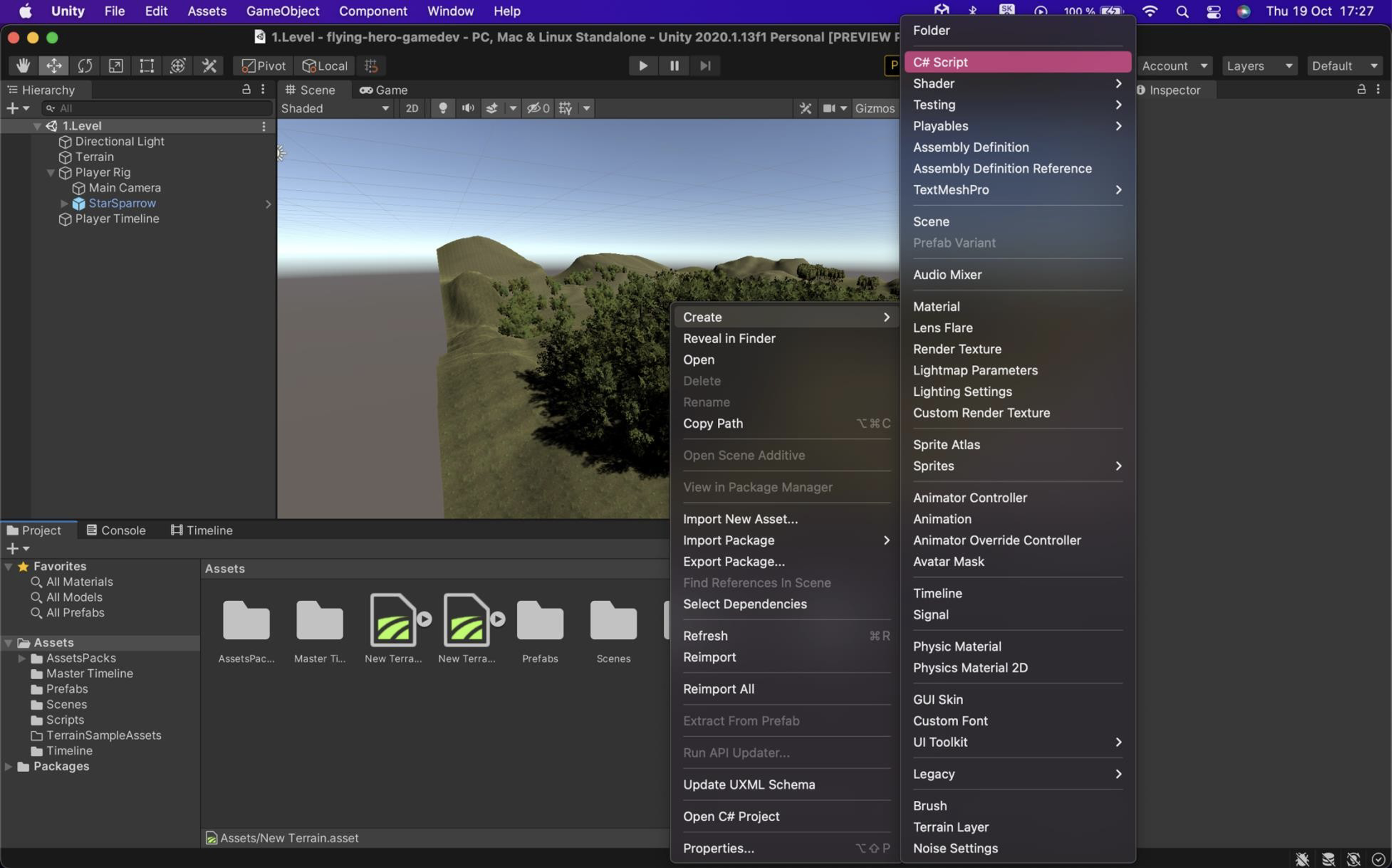Open StarSparrow prefab via arrow
This screenshot has width=1393, height=868.
point(269,203)
